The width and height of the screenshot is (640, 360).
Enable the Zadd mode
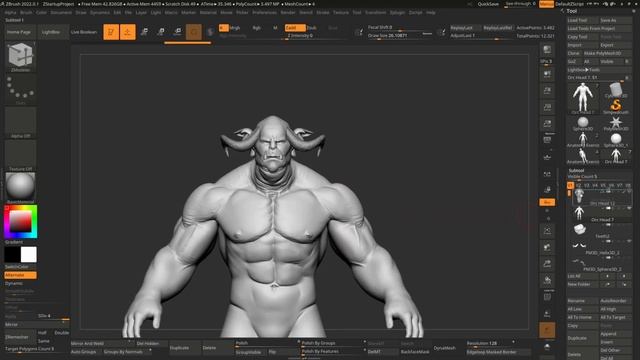pos(295,28)
